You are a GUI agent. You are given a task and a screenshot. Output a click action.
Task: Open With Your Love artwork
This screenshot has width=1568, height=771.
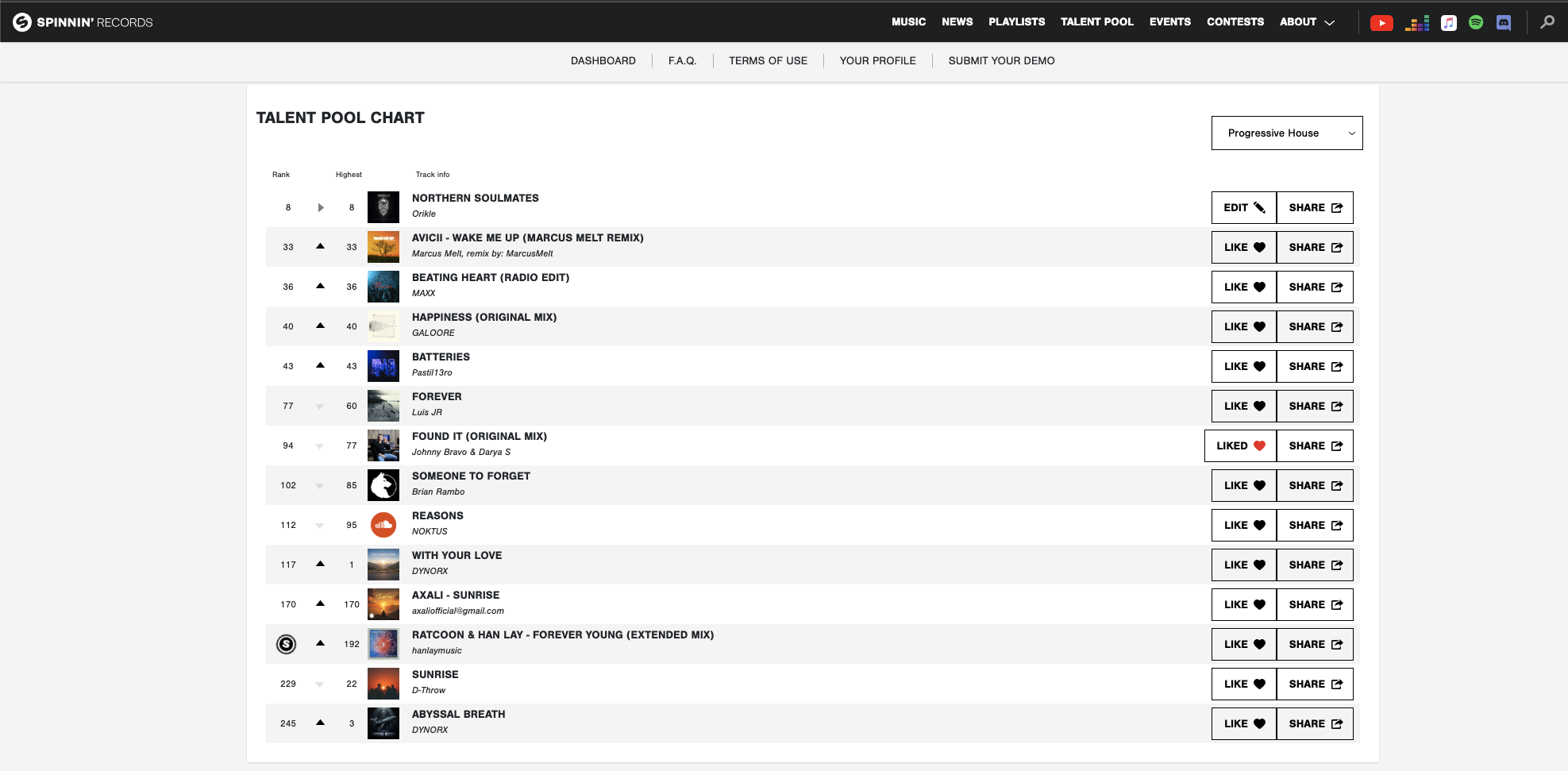(x=383, y=565)
